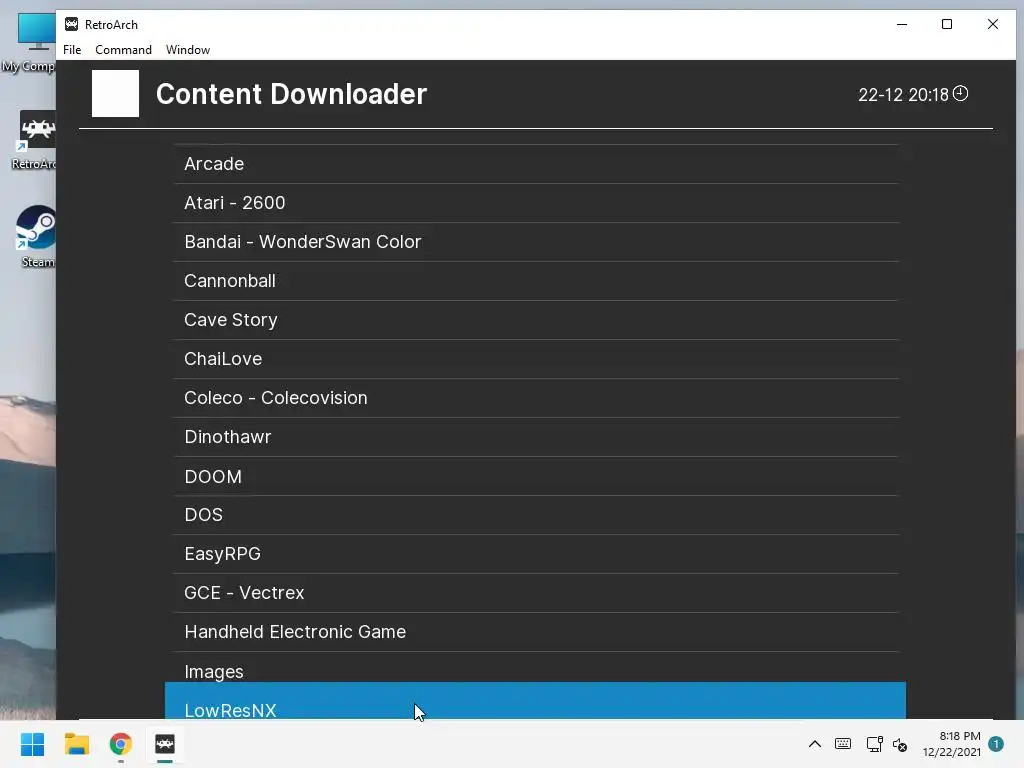Select the highlighted LowResNX entry
The image size is (1024, 768).
[x=535, y=701]
